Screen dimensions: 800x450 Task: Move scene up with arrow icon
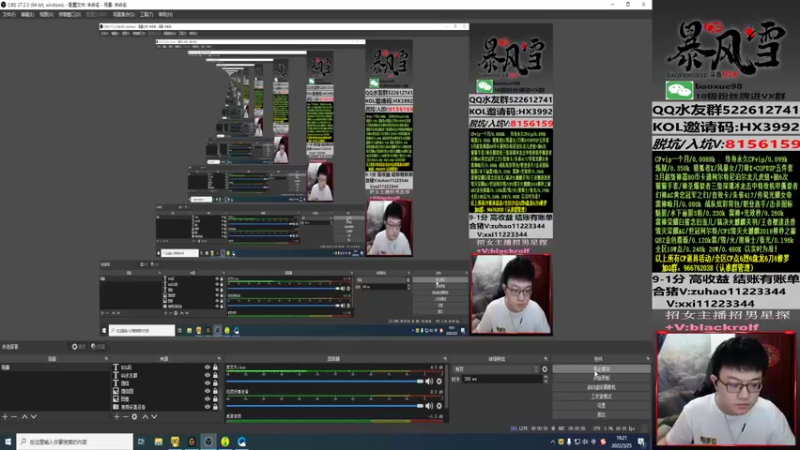point(24,417)
